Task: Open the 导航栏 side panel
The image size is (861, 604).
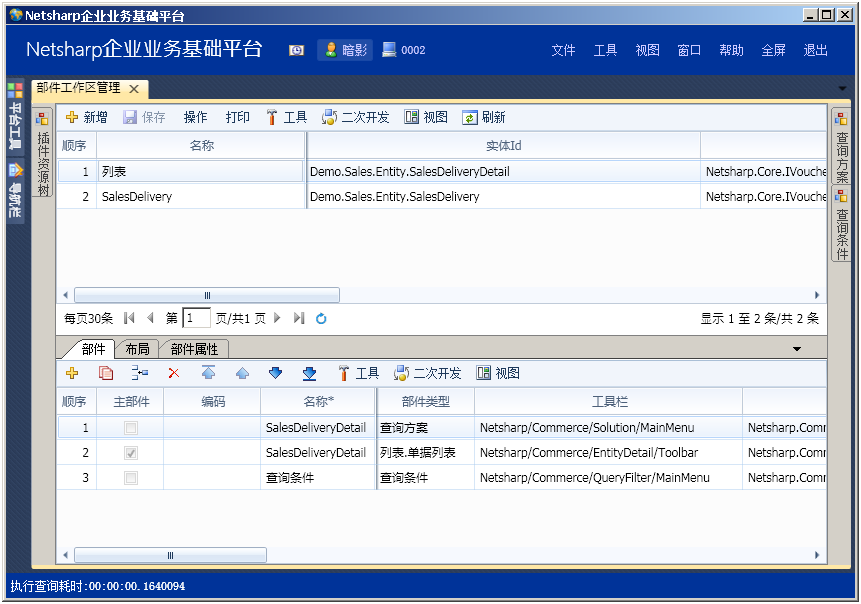Action: tap(15, 190)
